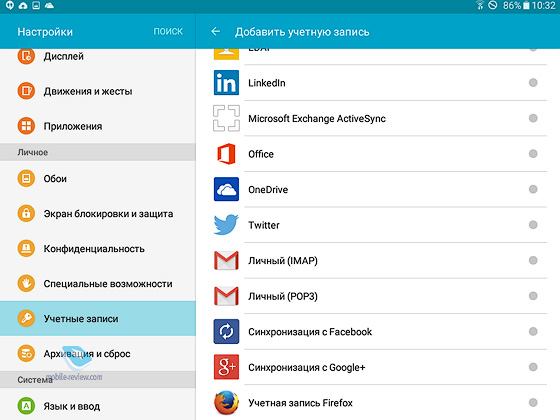The image size is (560, 420).
Task: Click the Google+ icon
Action: tap(226, 367)
